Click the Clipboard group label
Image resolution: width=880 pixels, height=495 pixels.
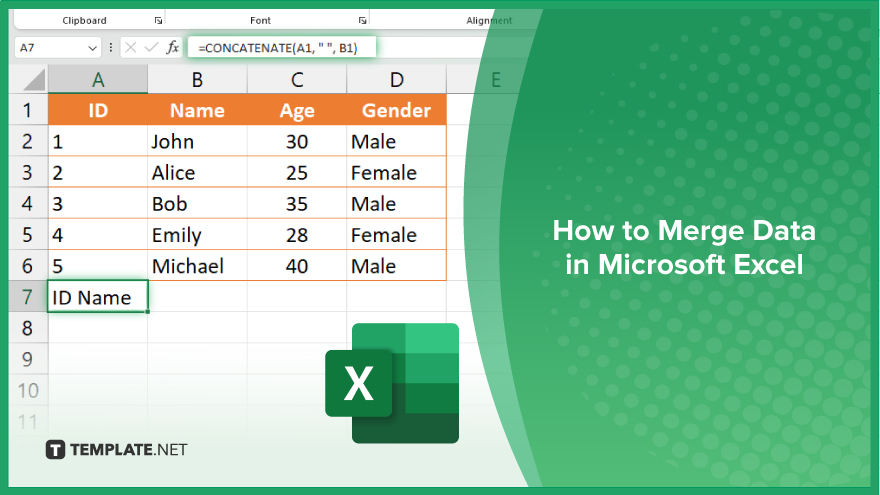coord(84,20)
